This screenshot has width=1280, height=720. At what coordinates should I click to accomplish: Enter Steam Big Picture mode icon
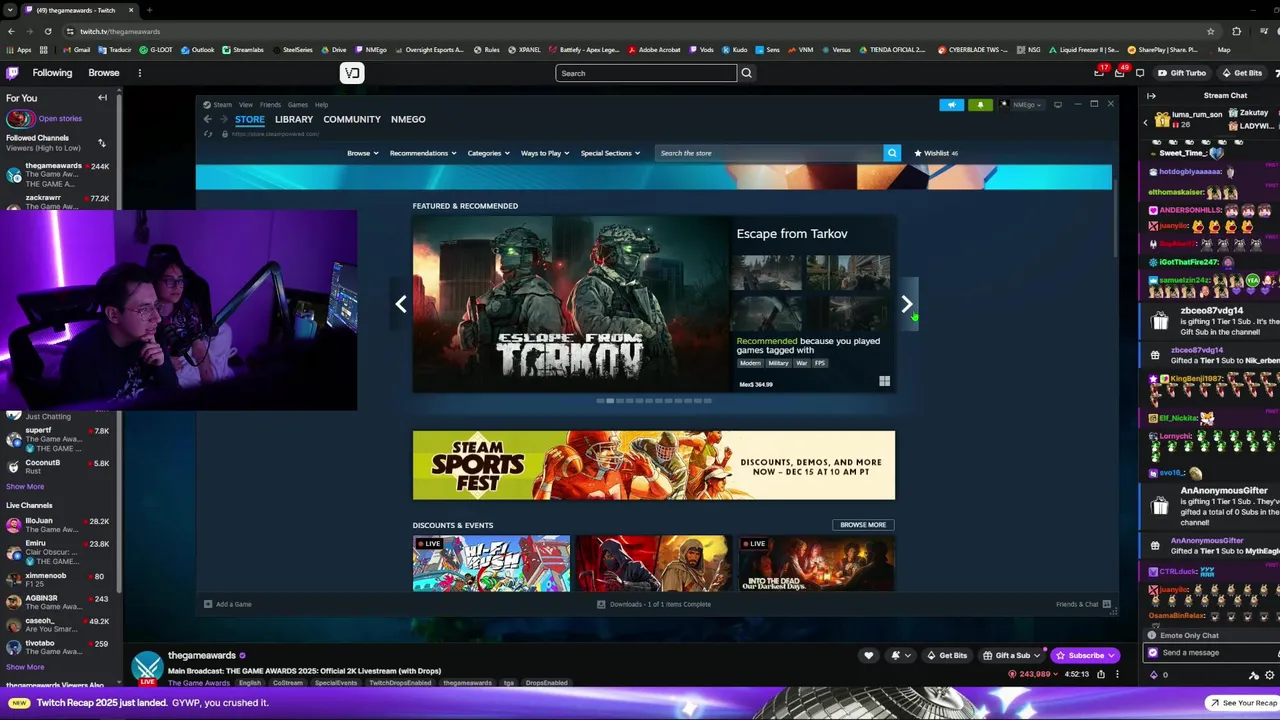(x=1057, y=104)
